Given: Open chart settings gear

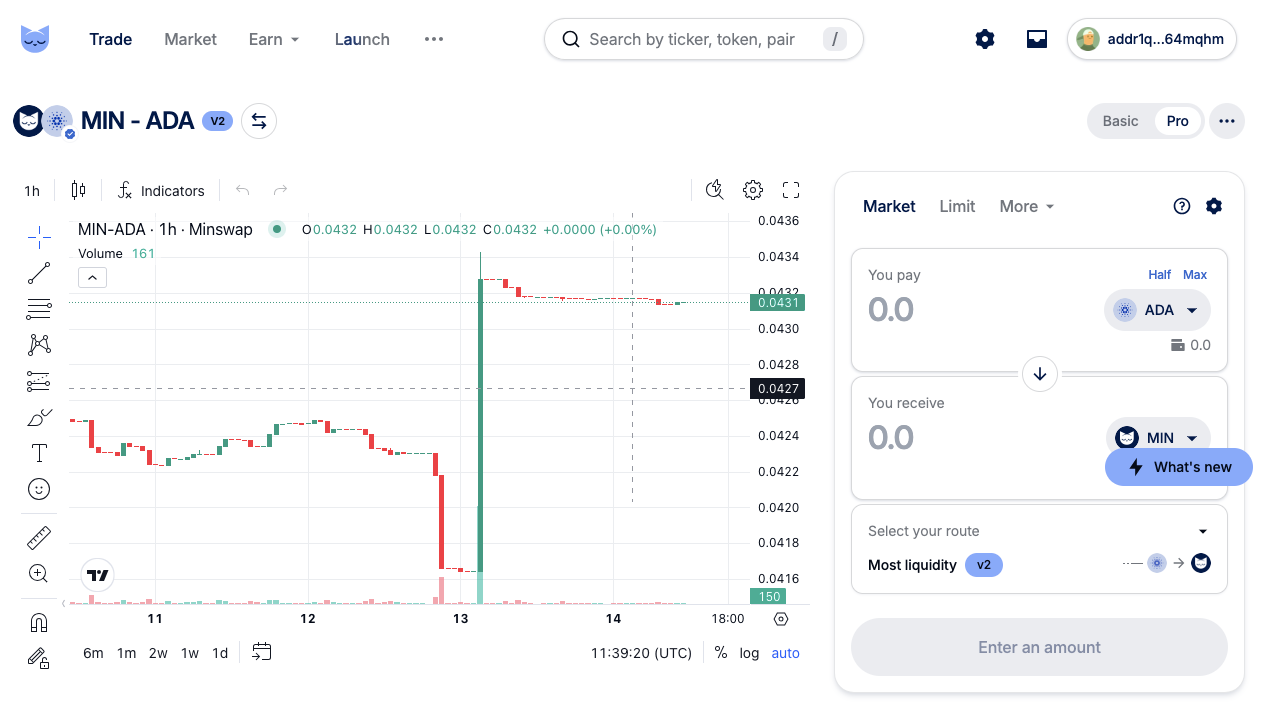Looking at the screenshot, I should (x=753, y=190).
